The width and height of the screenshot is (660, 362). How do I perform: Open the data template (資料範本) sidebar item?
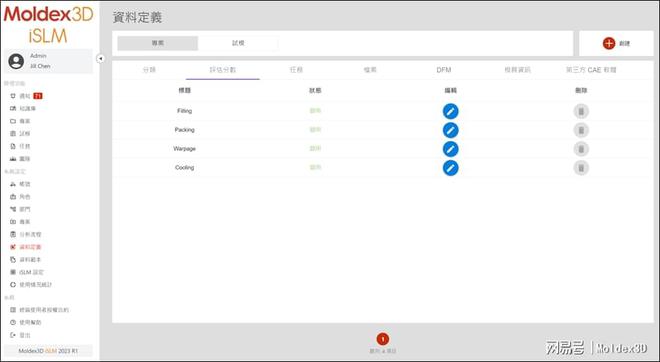26,260
